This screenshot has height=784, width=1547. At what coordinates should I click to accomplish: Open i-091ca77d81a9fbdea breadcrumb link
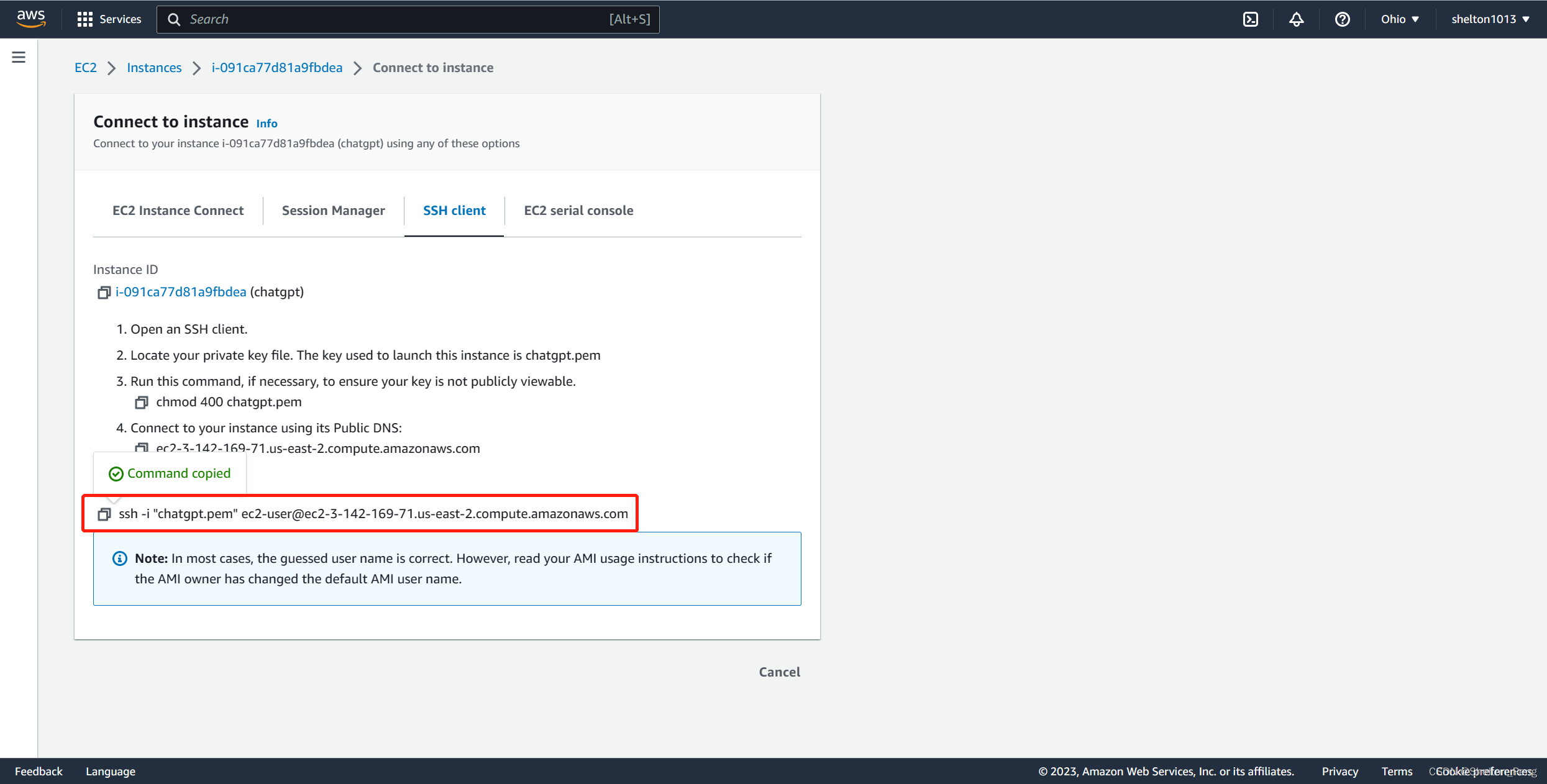pyautogui.click(x=276, y=68)
